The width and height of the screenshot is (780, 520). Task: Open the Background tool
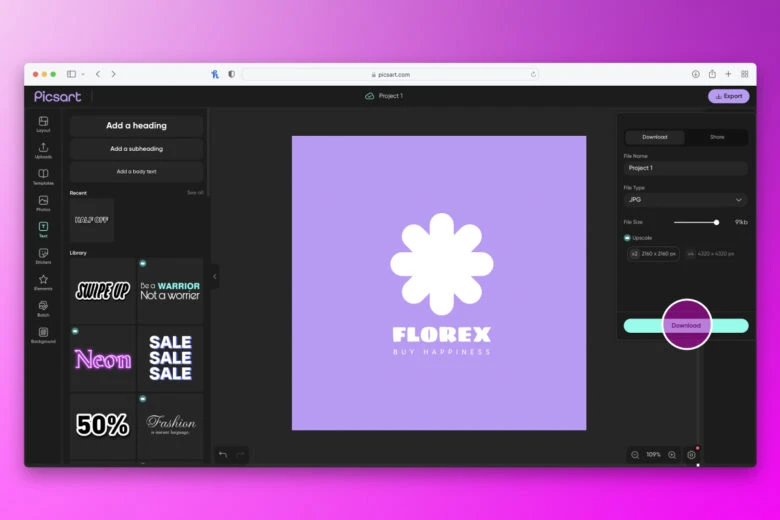tap(43, 335)
